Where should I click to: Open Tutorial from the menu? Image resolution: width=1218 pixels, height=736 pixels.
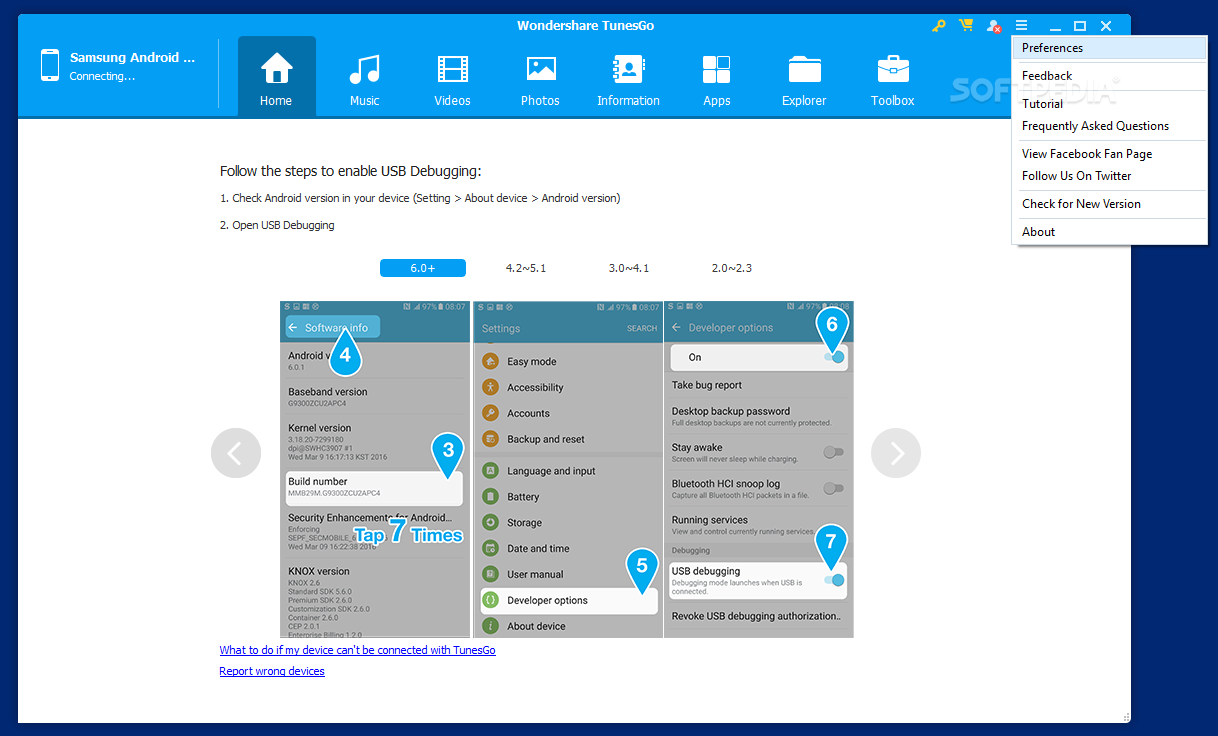[x=1109, y=104]
